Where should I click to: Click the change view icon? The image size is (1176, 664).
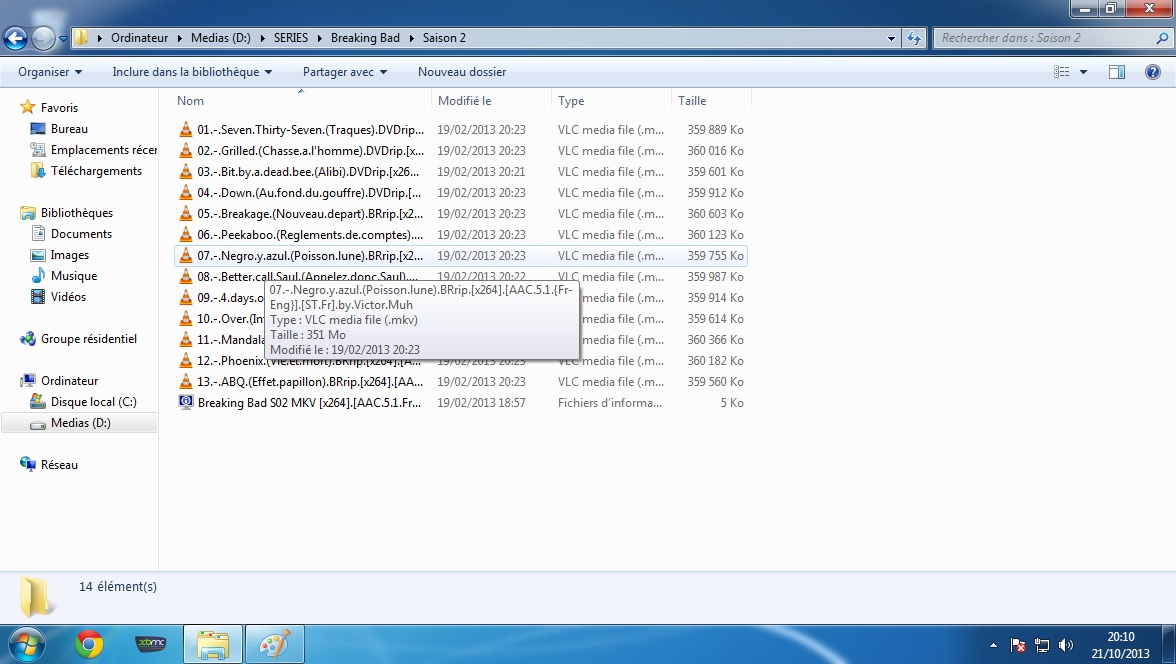click(x=1061, y=72)
